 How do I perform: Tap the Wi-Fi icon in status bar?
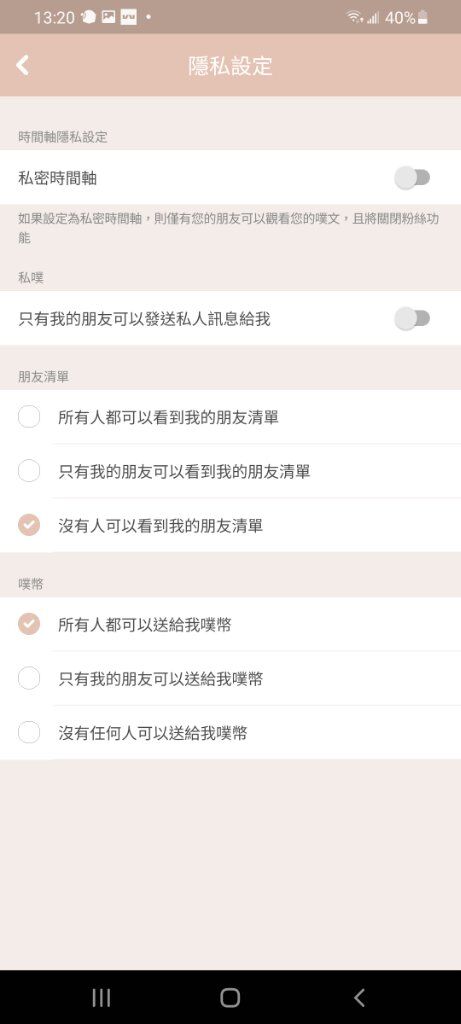click(x=355, y=17)
